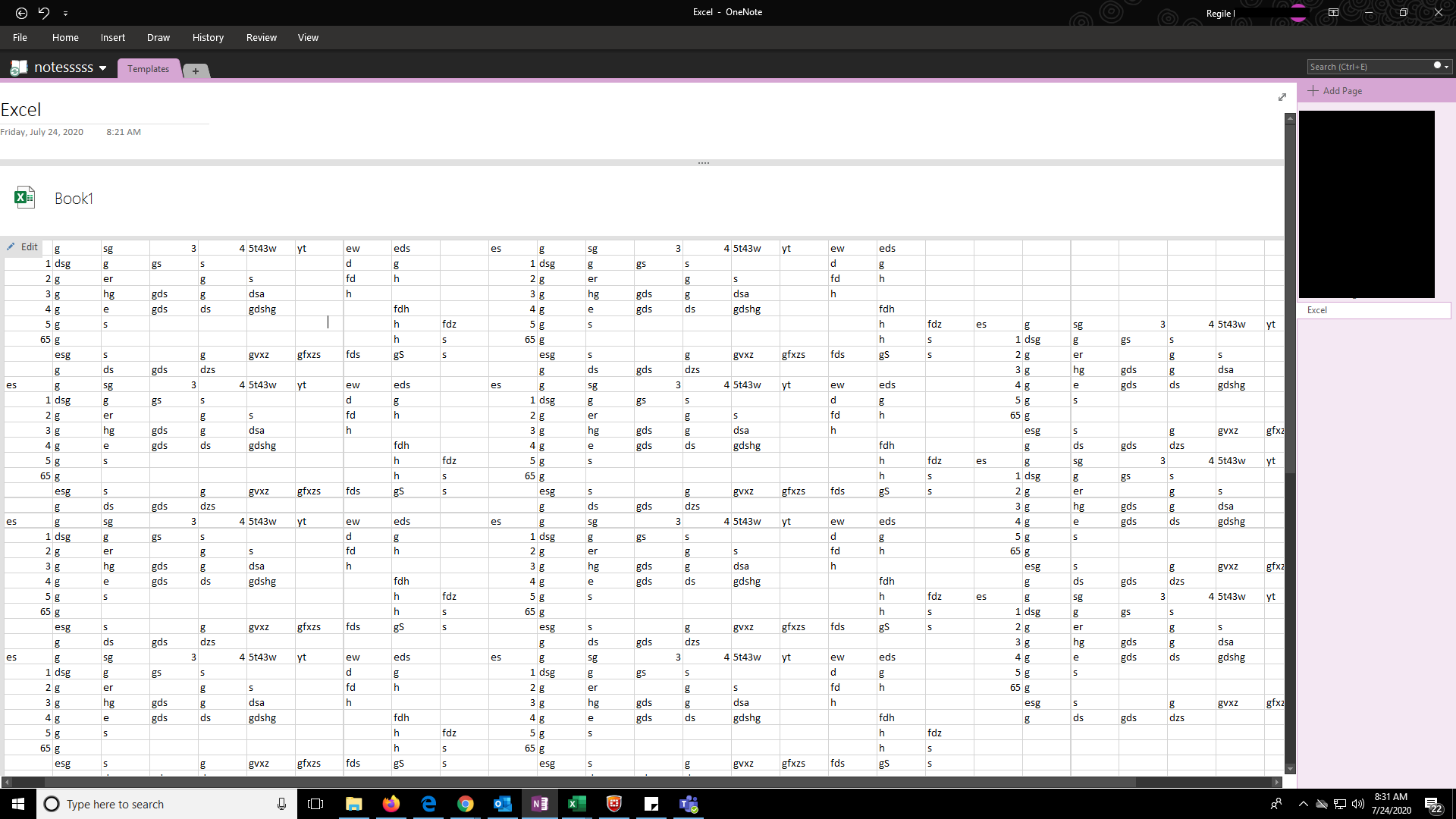
Task: Open Microsoft Teams from the taskbar
Action: pos(689,804)
